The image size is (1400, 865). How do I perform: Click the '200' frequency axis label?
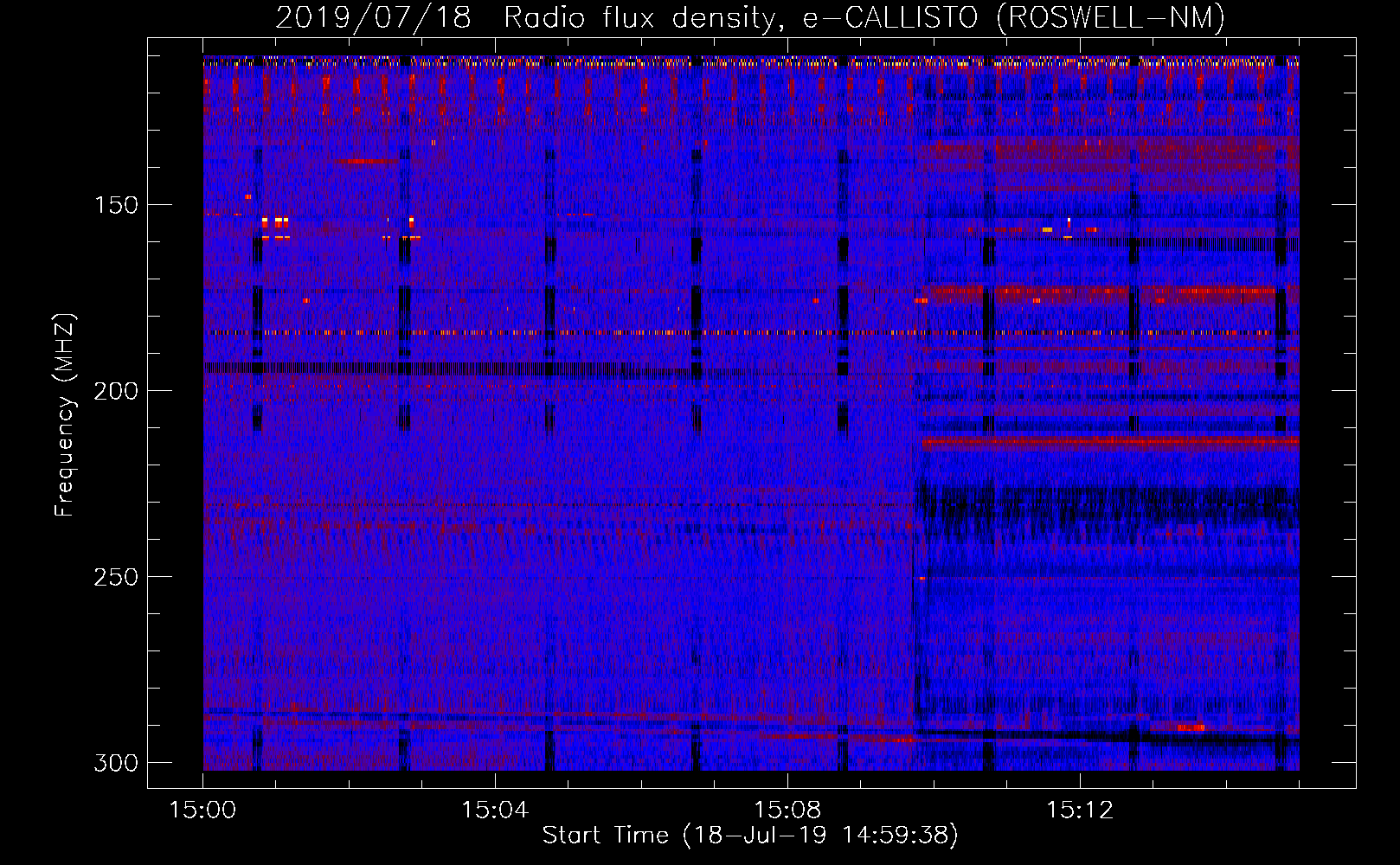(x=116, y=391)
